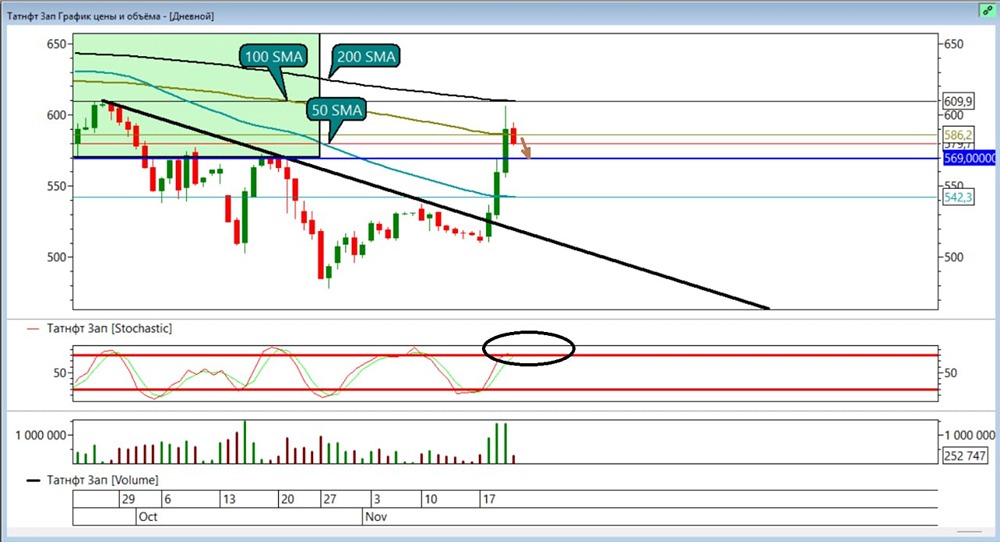
Task: Select date 17 on the time axis
Action: point(489,499)
